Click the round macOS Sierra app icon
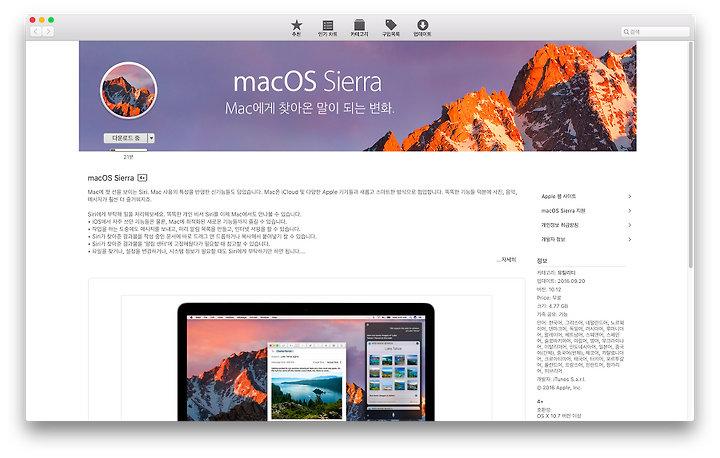The height and width of the screenshot is (458, 720). pos(129,90)
